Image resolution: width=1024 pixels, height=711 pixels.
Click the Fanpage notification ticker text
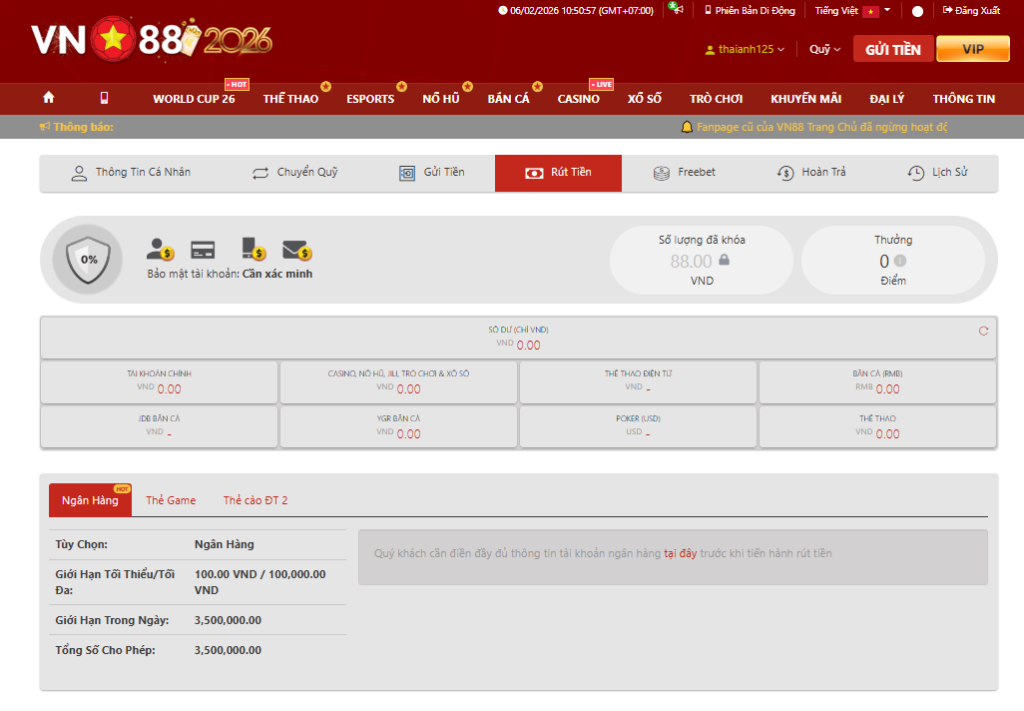[822, 127]
